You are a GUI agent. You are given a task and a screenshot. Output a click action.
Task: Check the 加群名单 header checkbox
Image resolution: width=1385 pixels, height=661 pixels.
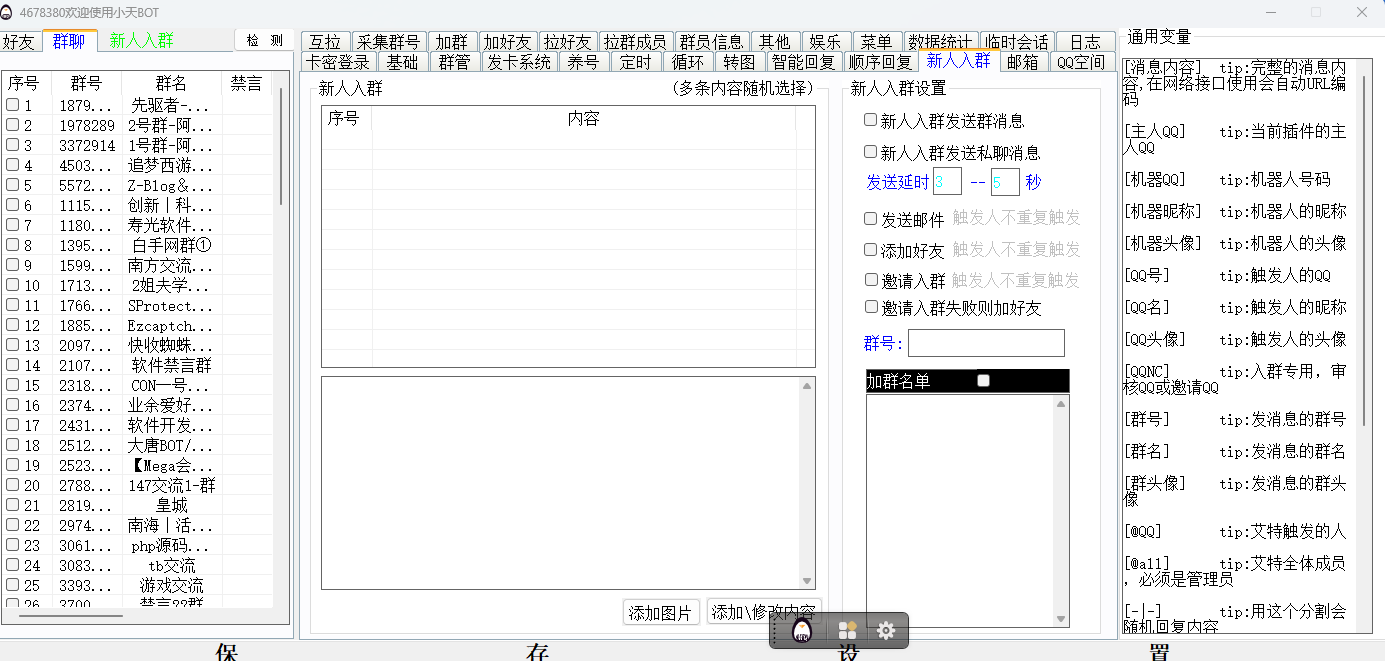[x=983, y=381]
